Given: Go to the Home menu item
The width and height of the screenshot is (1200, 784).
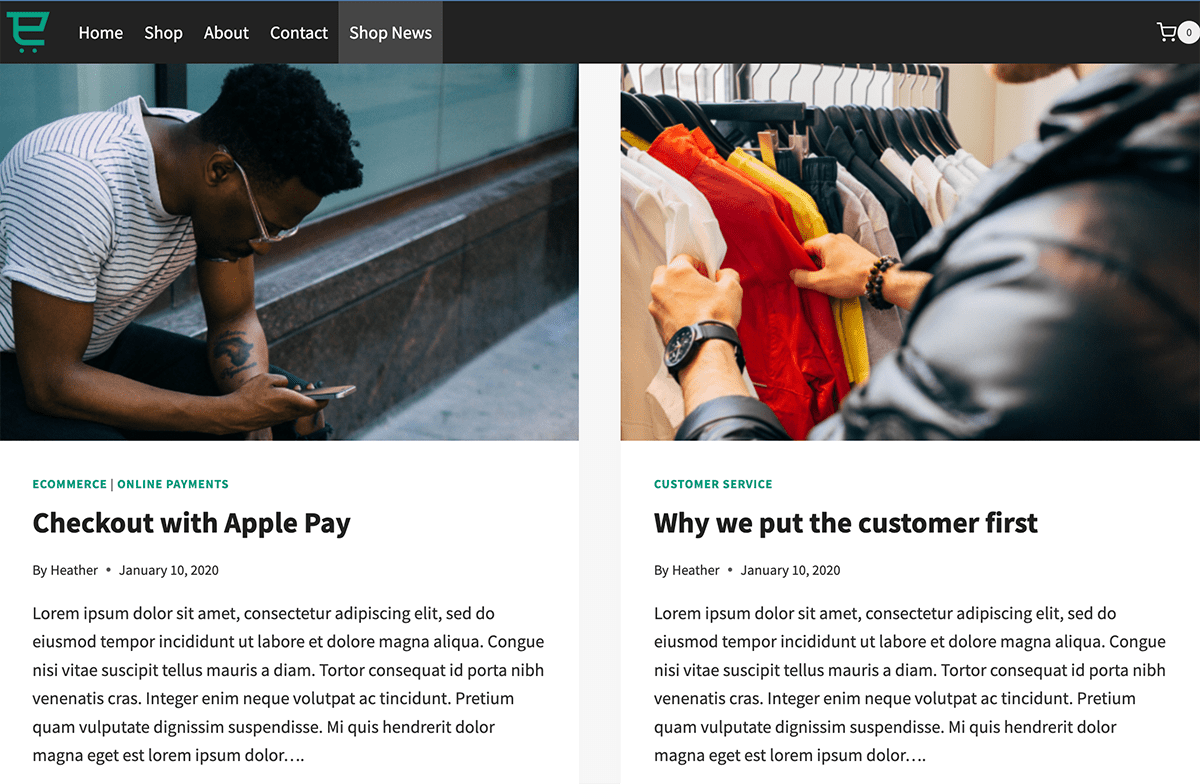Looking at the screenshot, I should click(x=101, y=33).
